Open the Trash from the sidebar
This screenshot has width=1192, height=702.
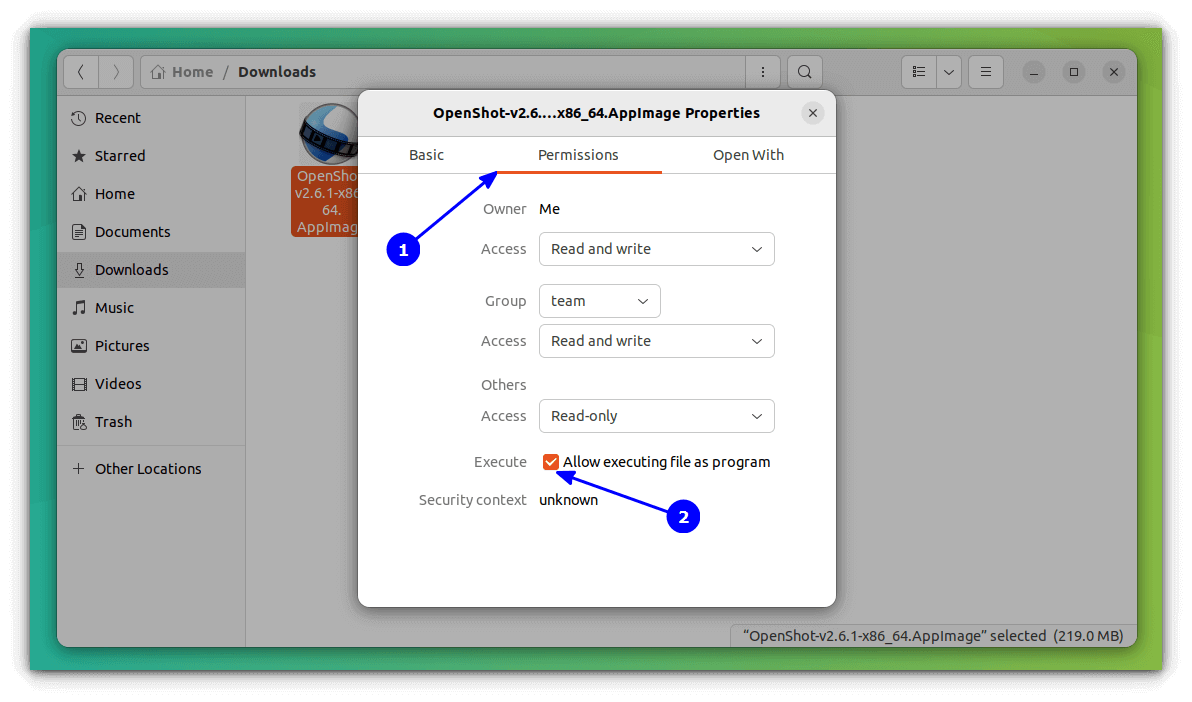112,421
